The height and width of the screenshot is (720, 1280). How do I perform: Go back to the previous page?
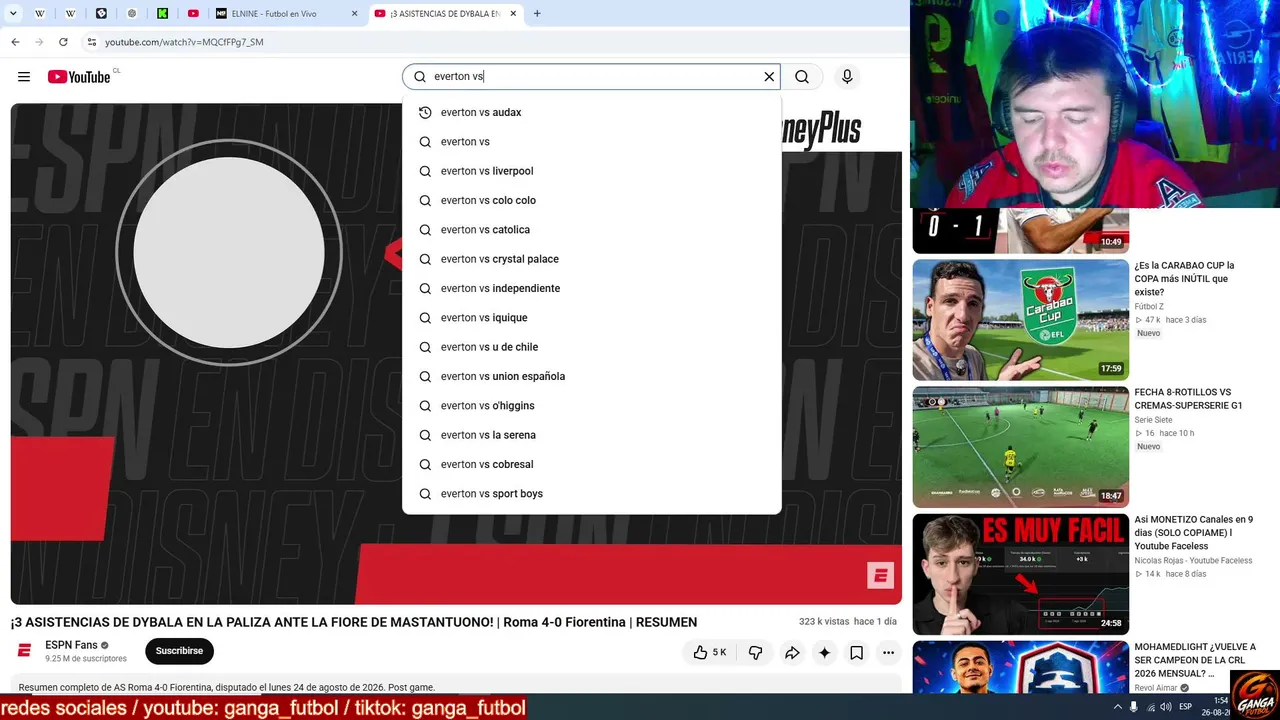[15, 42]
